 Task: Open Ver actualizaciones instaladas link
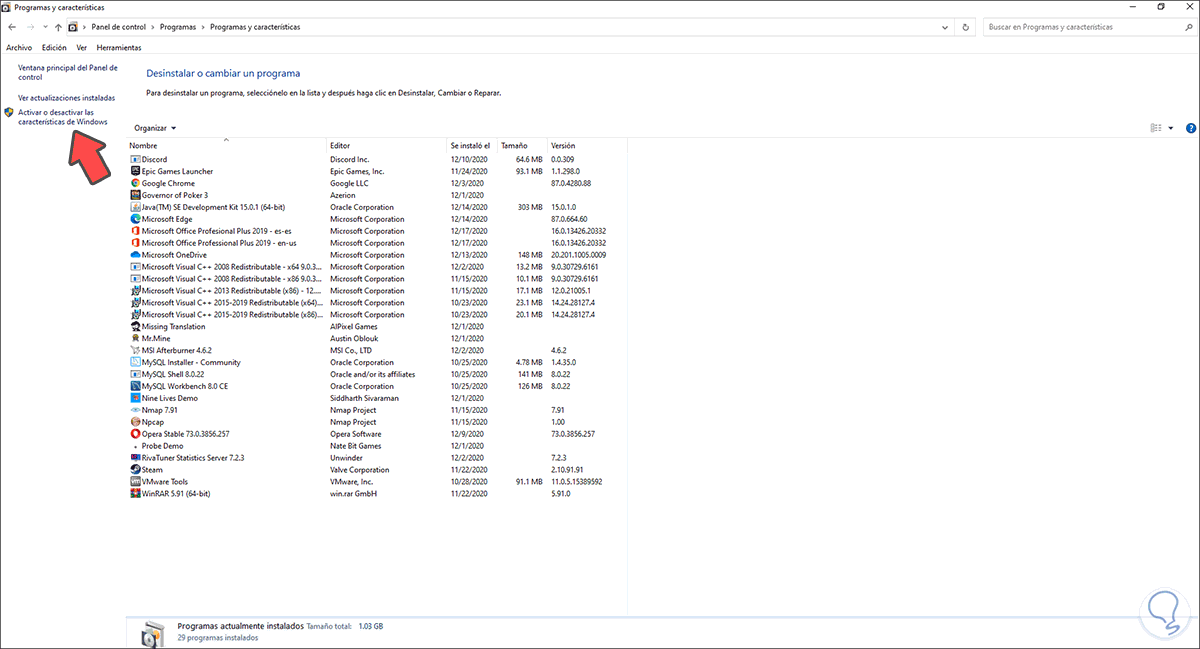coord(67,98)
